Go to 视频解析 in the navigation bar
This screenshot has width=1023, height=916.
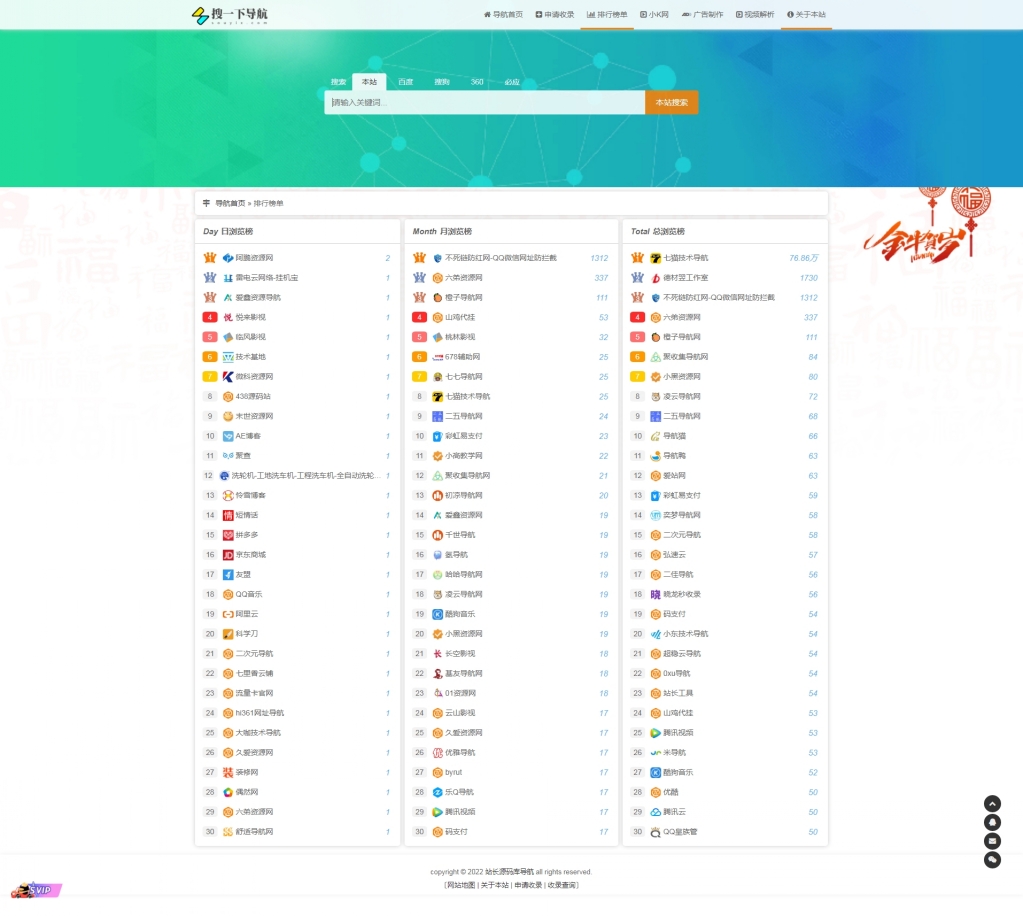[x=755, y=15]
